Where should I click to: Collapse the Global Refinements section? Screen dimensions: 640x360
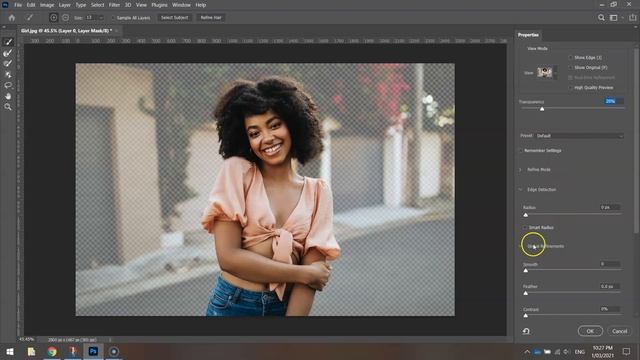coord(521,246)
